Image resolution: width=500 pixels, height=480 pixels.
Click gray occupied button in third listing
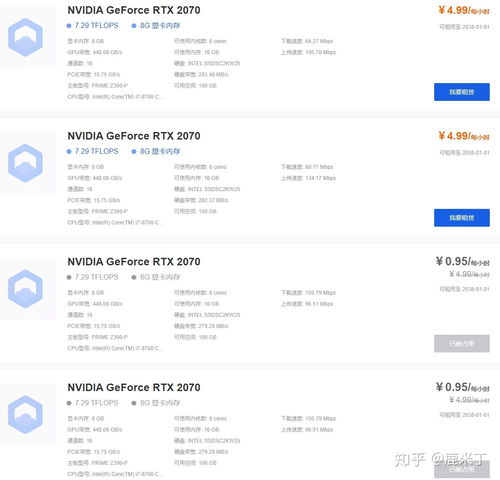coord(462,343)
